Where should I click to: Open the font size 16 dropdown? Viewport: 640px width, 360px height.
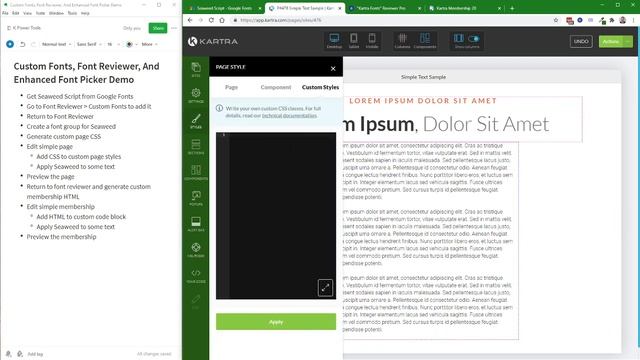113,44
